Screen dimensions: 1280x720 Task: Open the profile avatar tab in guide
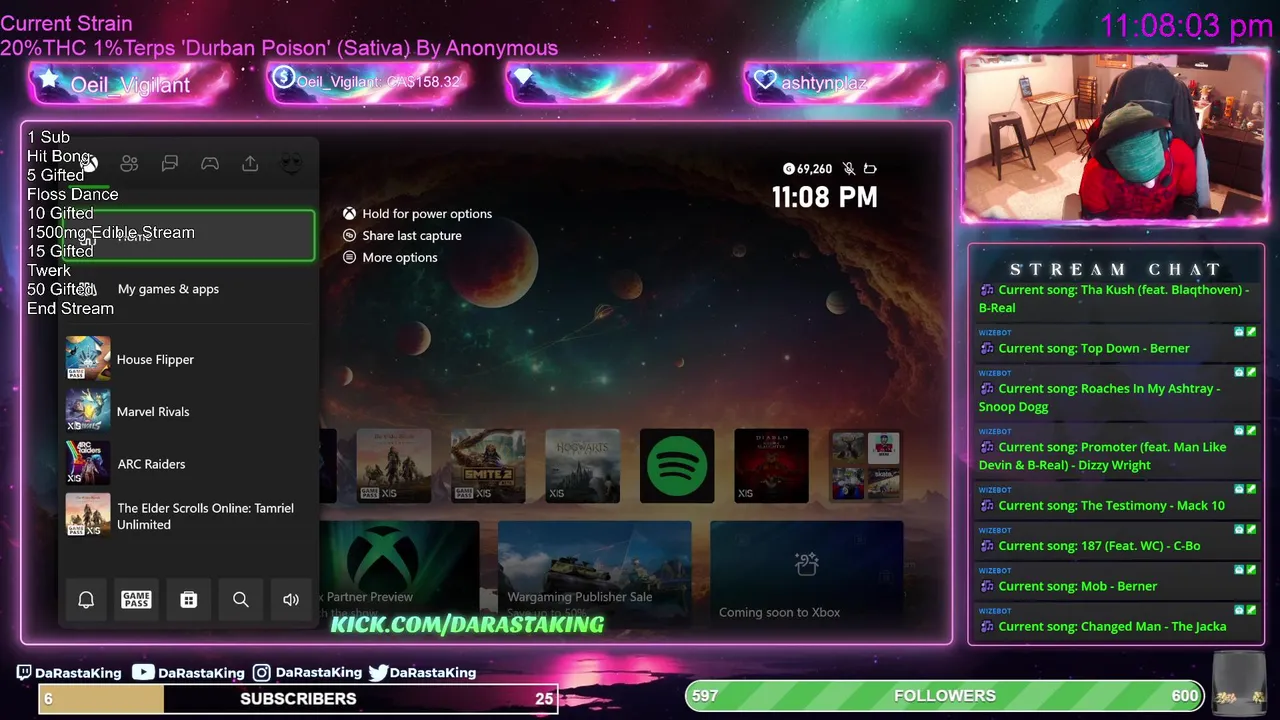tap(291, 164)
